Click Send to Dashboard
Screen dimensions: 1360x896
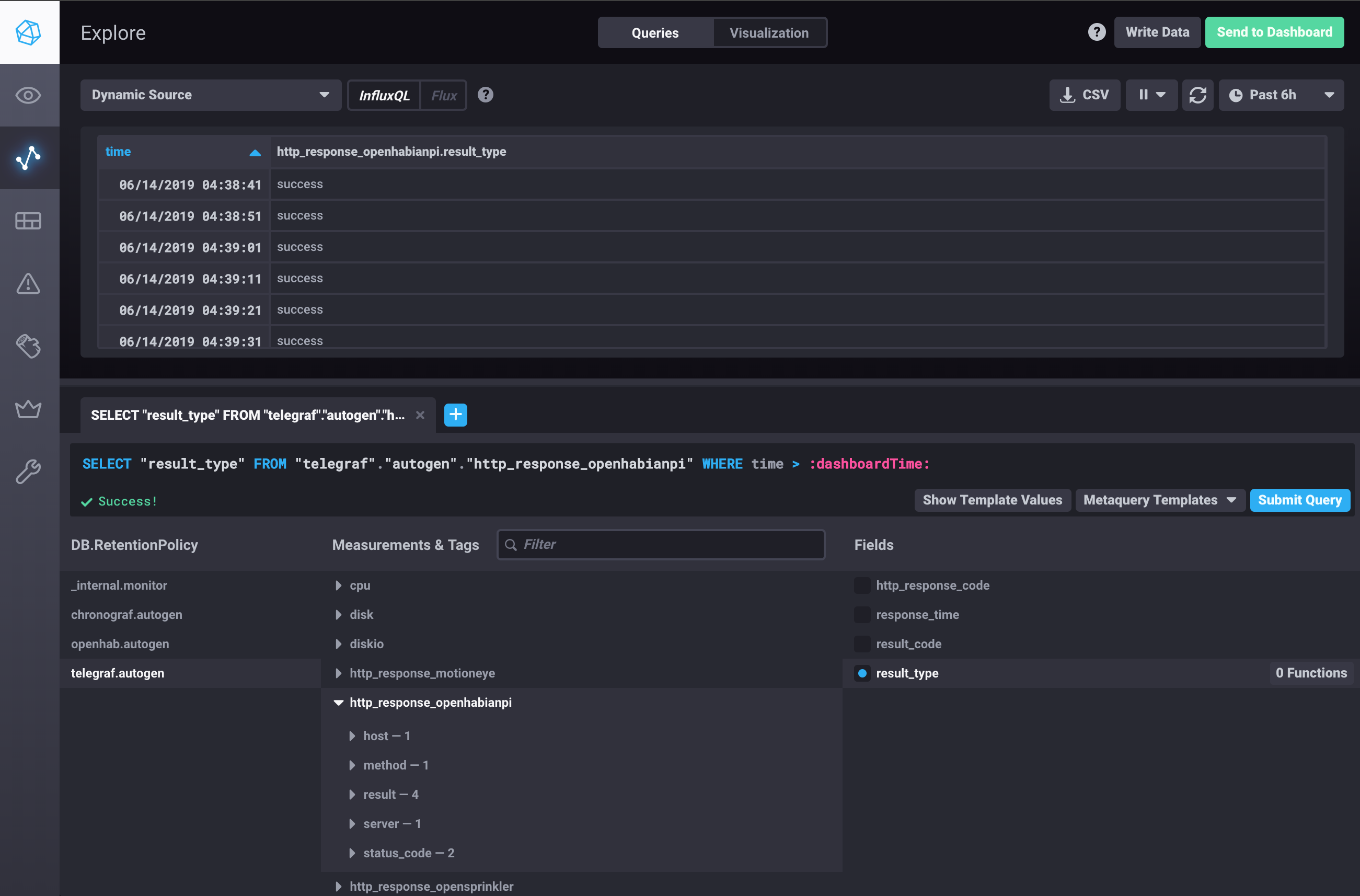pyautogui.click(x=1274, y=32)
